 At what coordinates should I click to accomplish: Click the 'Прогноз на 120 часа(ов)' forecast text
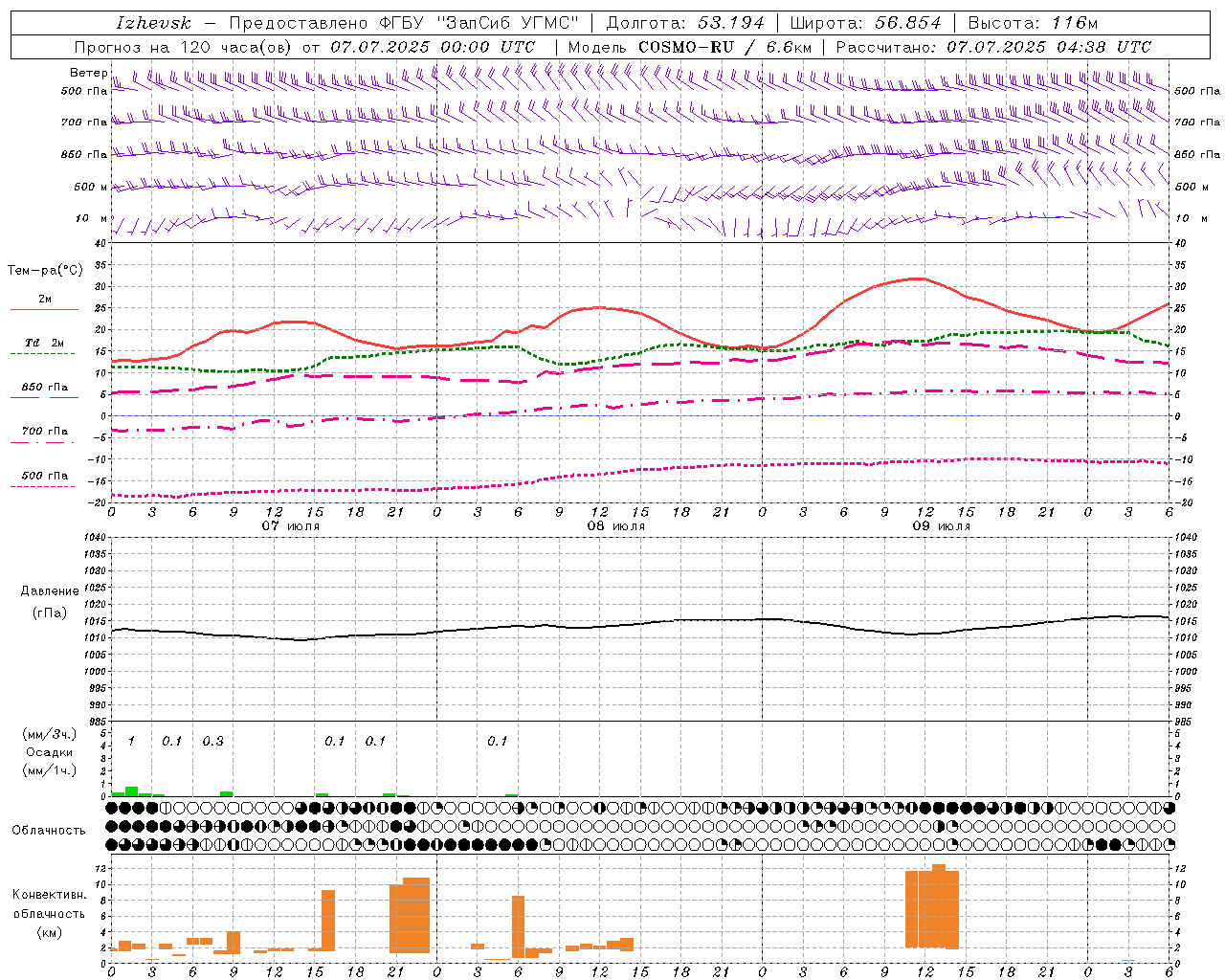click(x=184, y=47)
